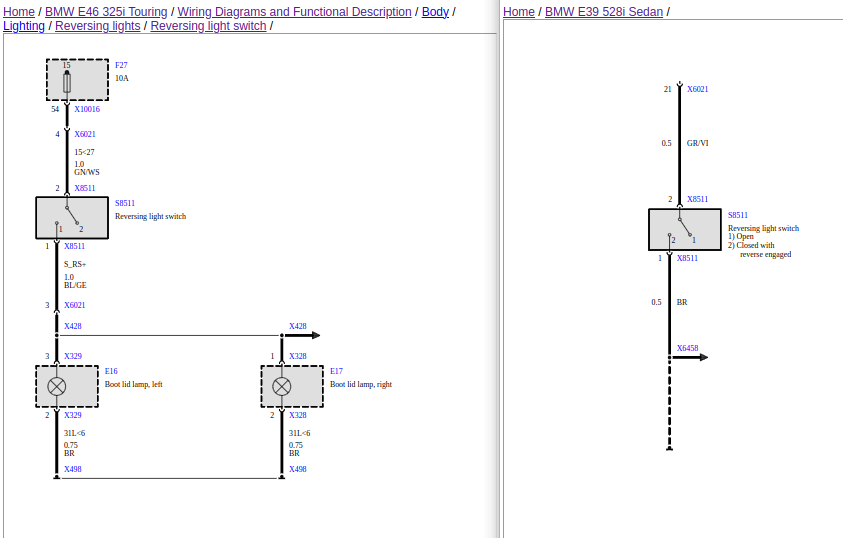
Task: Navigate to the Lighting breadcrumb
Action: [24, 26]
